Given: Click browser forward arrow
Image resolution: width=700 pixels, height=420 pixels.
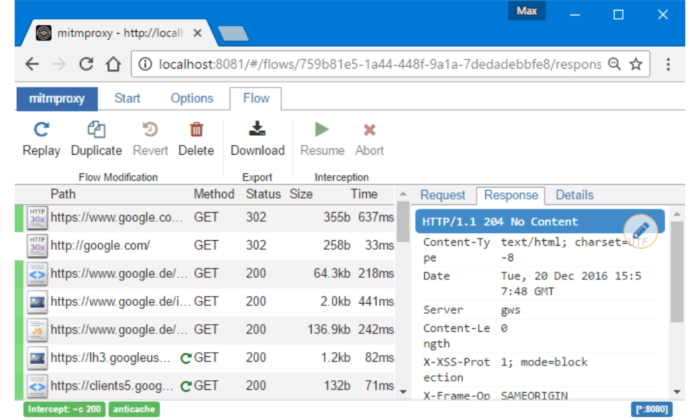Looking at the screenshot, I should (59, 65).
